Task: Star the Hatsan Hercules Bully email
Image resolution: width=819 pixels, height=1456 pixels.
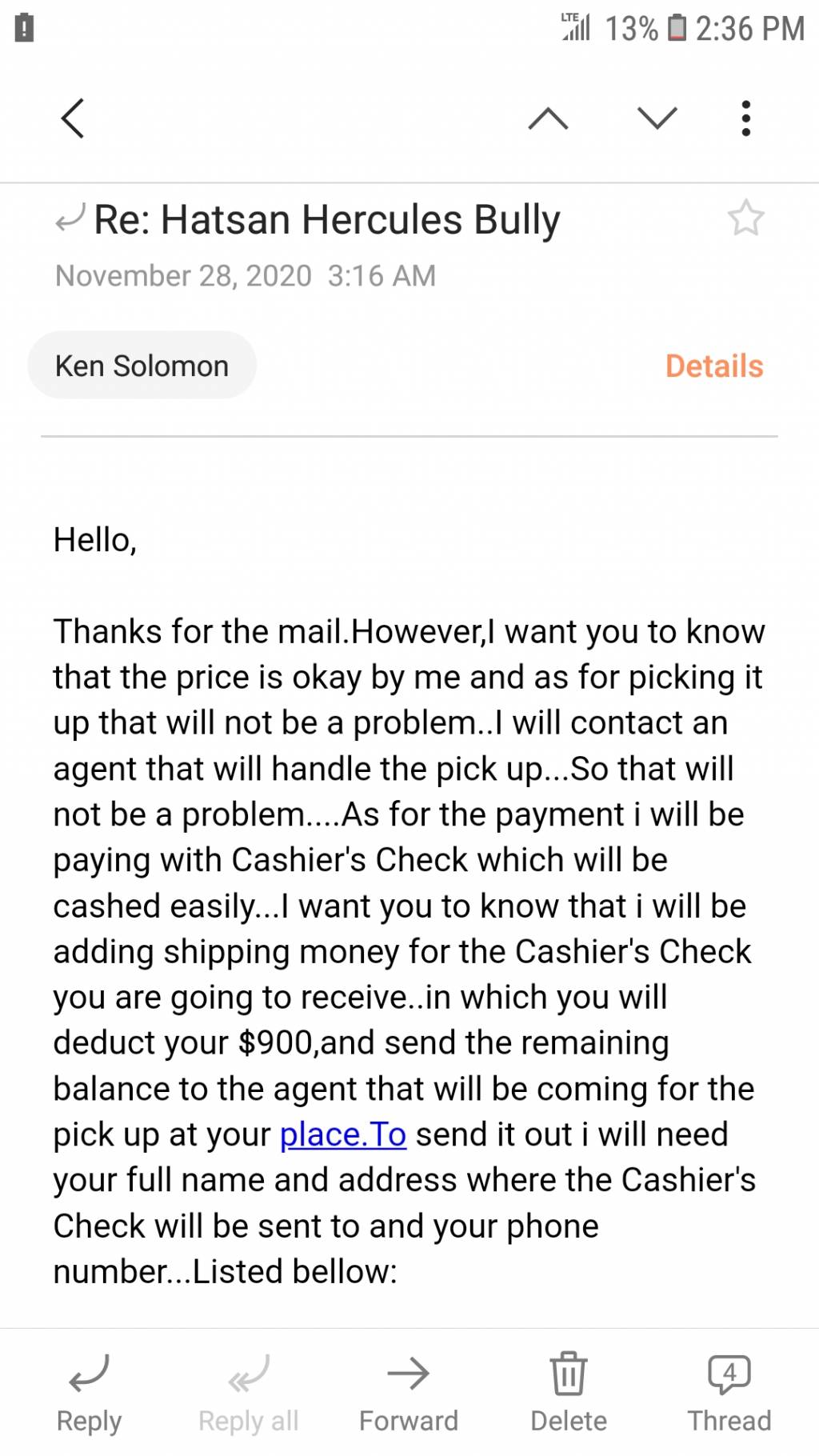Action: click(745, 218)
